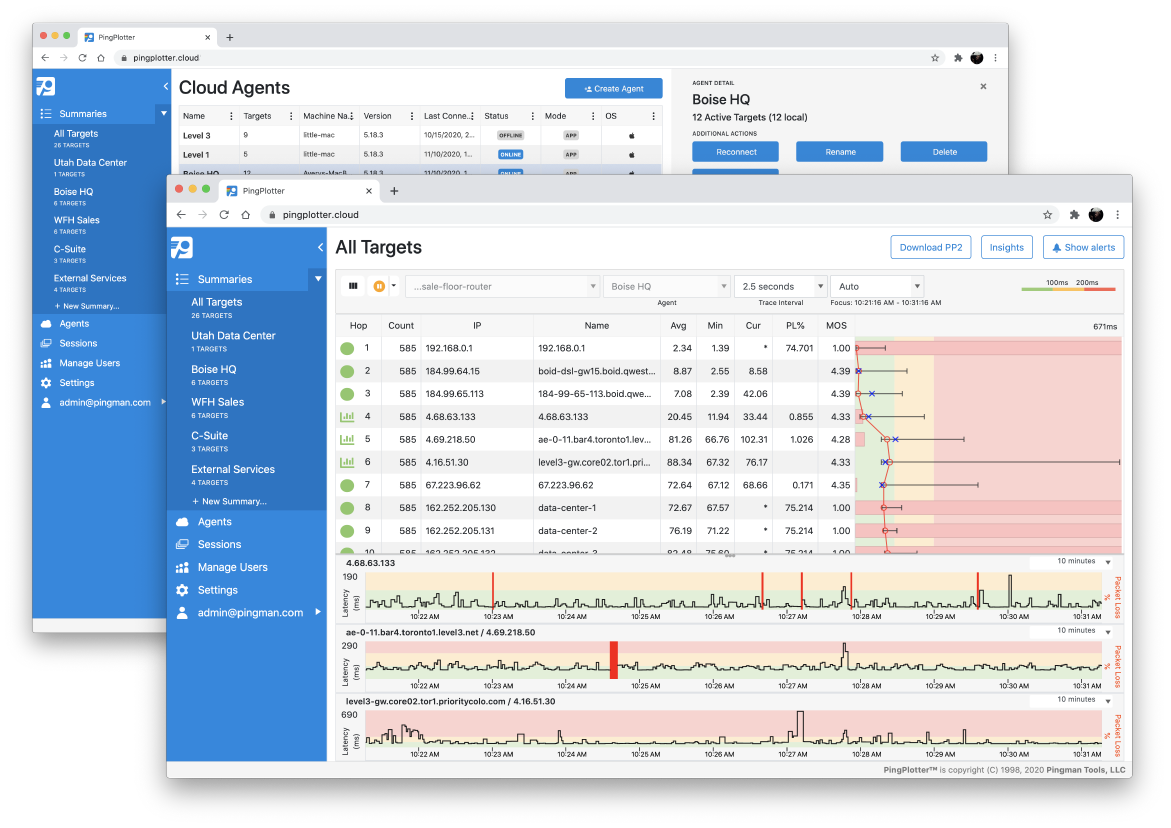The width and height of the screenshot is (1171, 828).
Task: Open WFH Sales summary in the front sidebar
Action: (217, 402)
